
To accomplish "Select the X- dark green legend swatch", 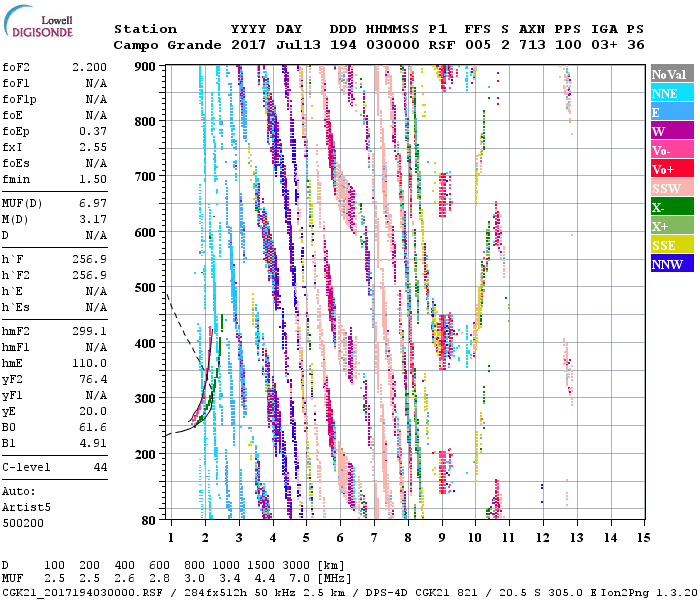I will click(672, 207).
